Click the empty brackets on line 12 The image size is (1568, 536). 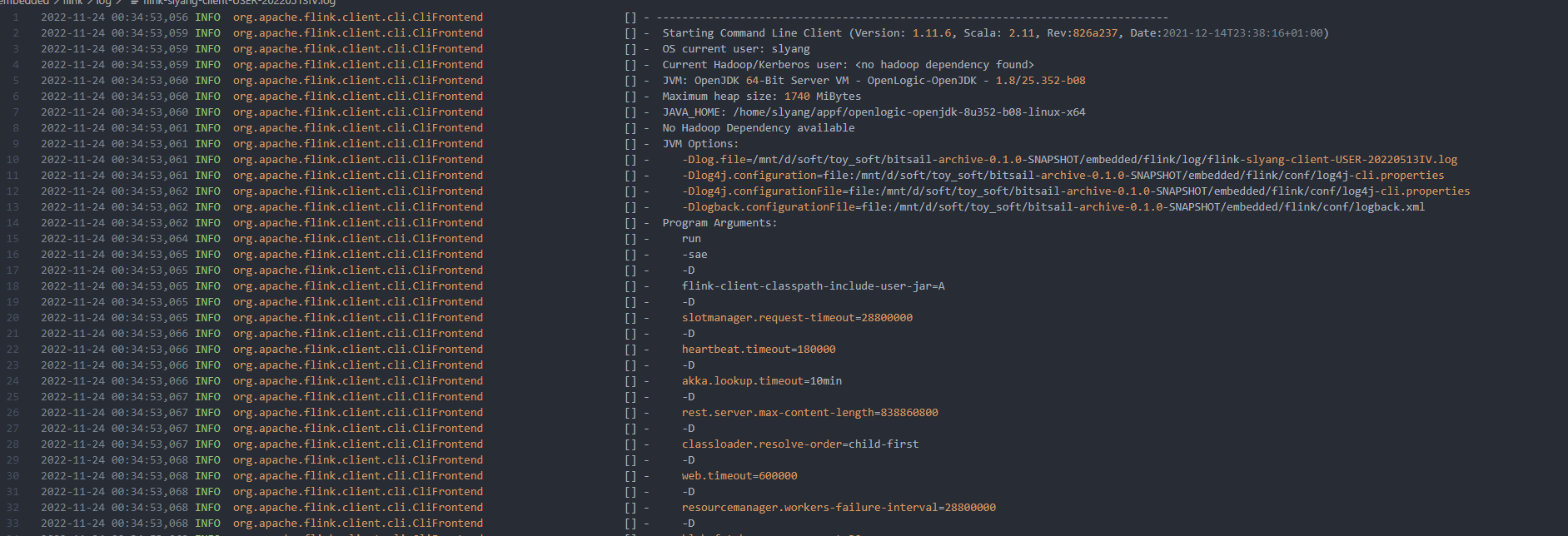click(630, 191)
